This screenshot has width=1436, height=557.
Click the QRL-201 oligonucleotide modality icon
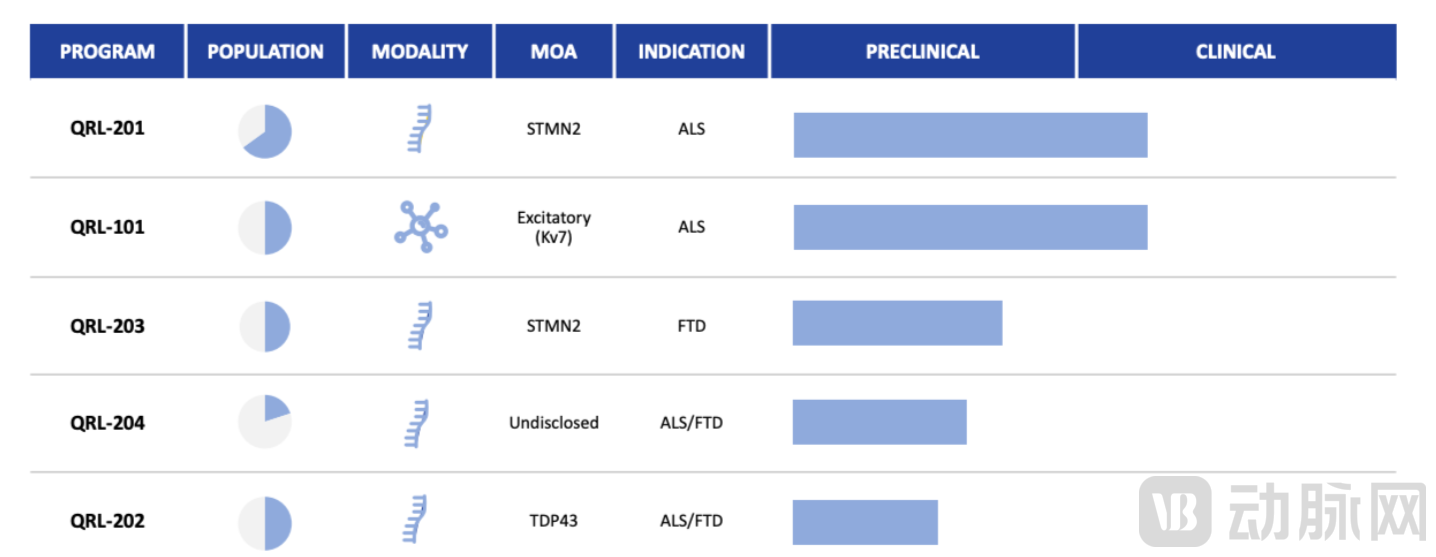[x=420, y=128]
